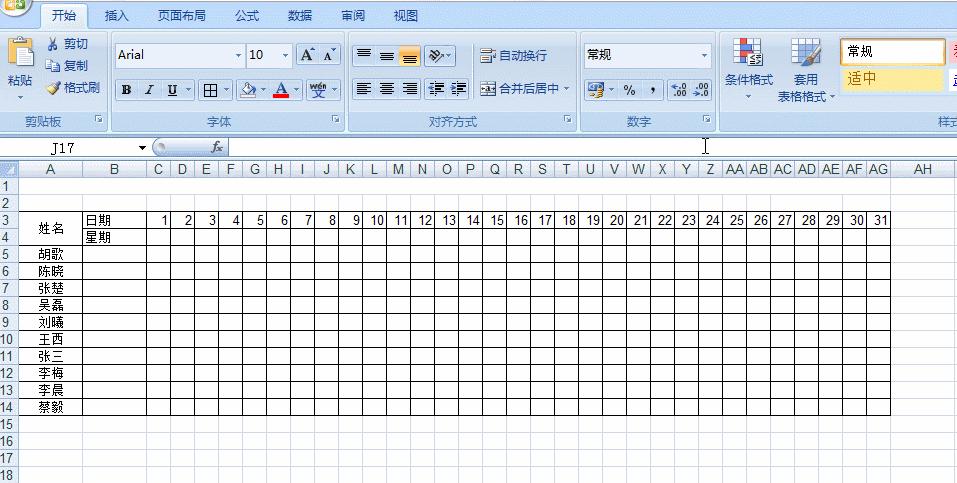Align text left
The width and height of the screenshot is (957, 483).
pyautogui.click(x=364, y=89)
